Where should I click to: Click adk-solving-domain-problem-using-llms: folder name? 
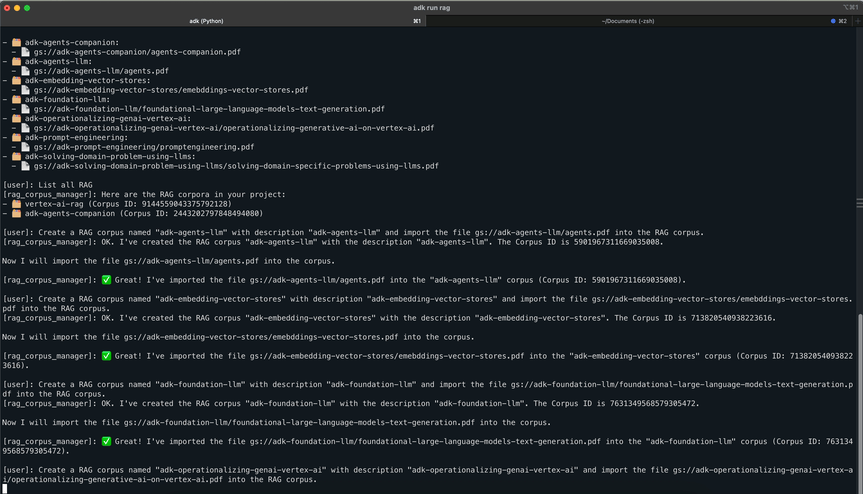point(110,156)
